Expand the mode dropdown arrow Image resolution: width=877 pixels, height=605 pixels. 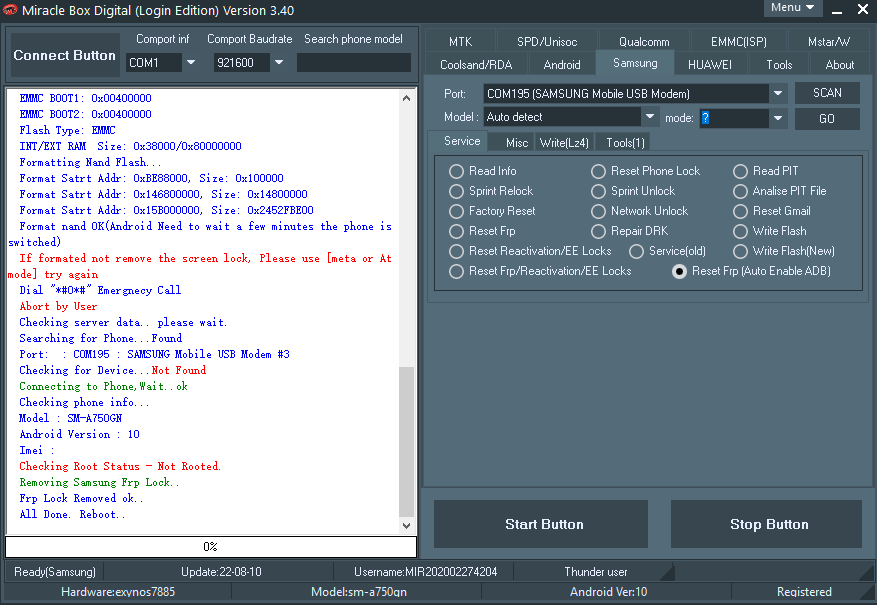pyautogui.click(x=777, y=118)
